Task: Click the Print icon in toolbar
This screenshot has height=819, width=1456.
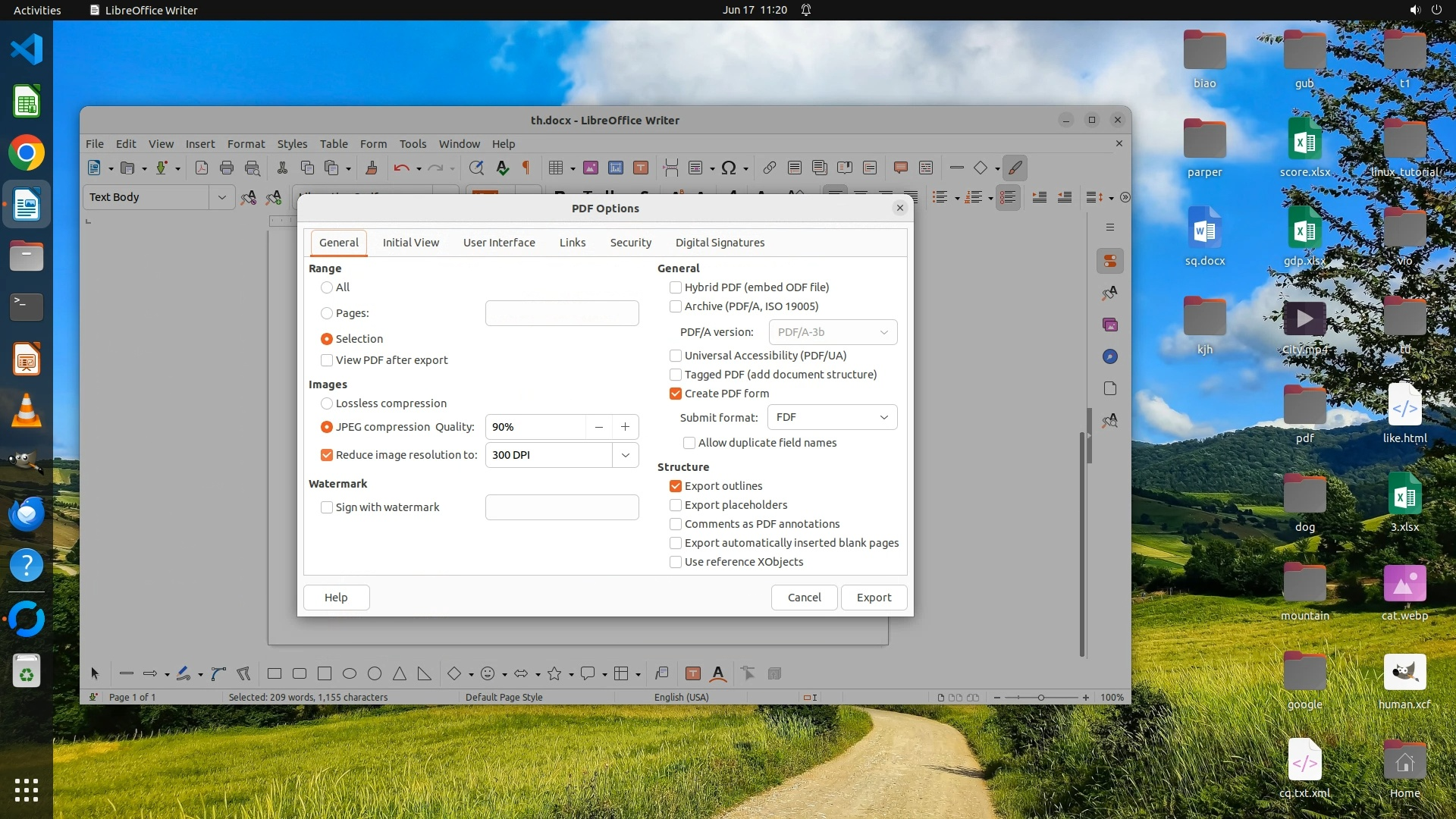Action: click(226, 168)
